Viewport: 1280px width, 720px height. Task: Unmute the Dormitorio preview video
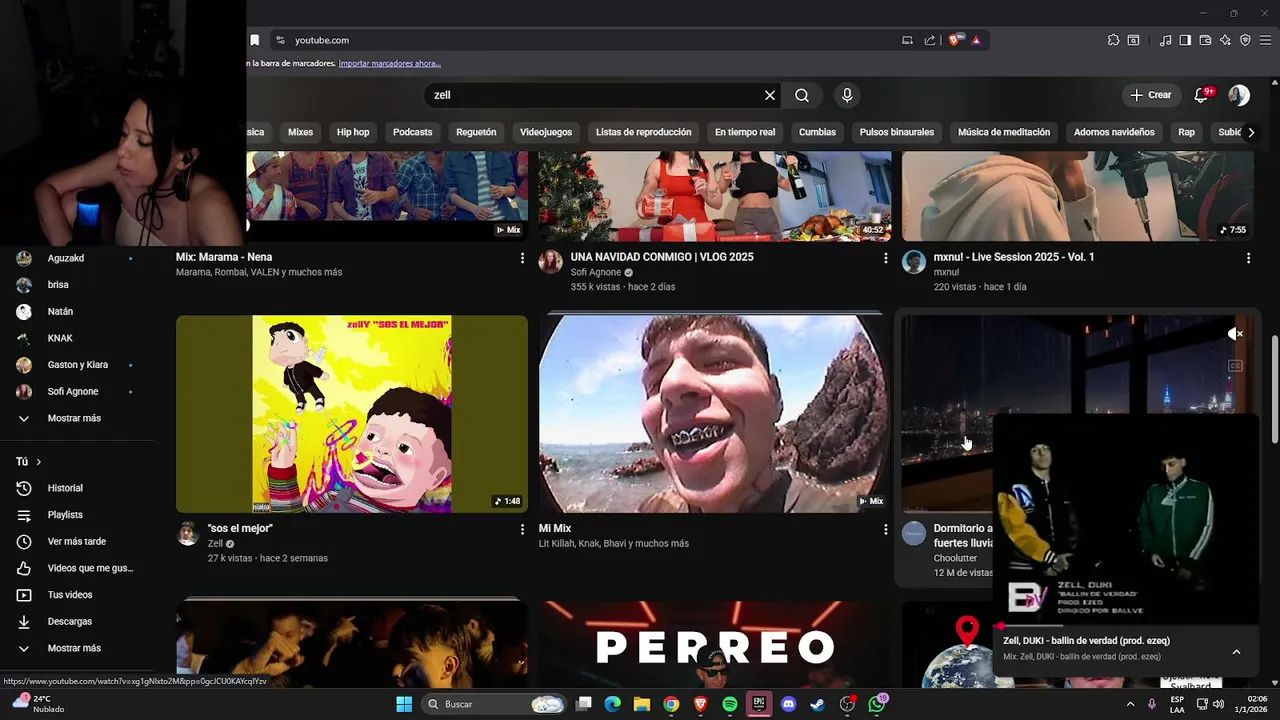pos(1236,334)
